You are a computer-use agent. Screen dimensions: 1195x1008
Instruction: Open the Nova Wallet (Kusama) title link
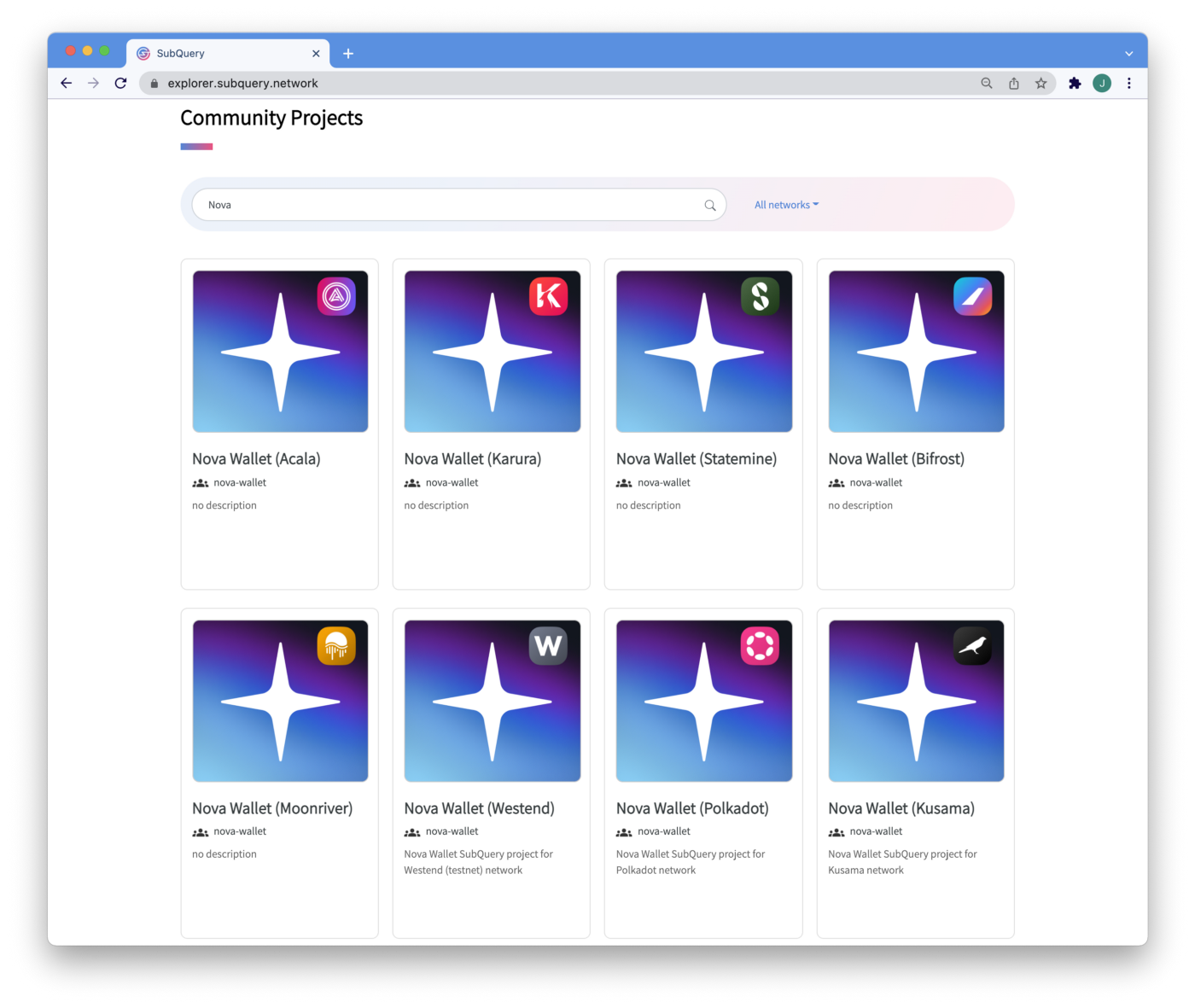pyautogui.click(x=901, y=808)
